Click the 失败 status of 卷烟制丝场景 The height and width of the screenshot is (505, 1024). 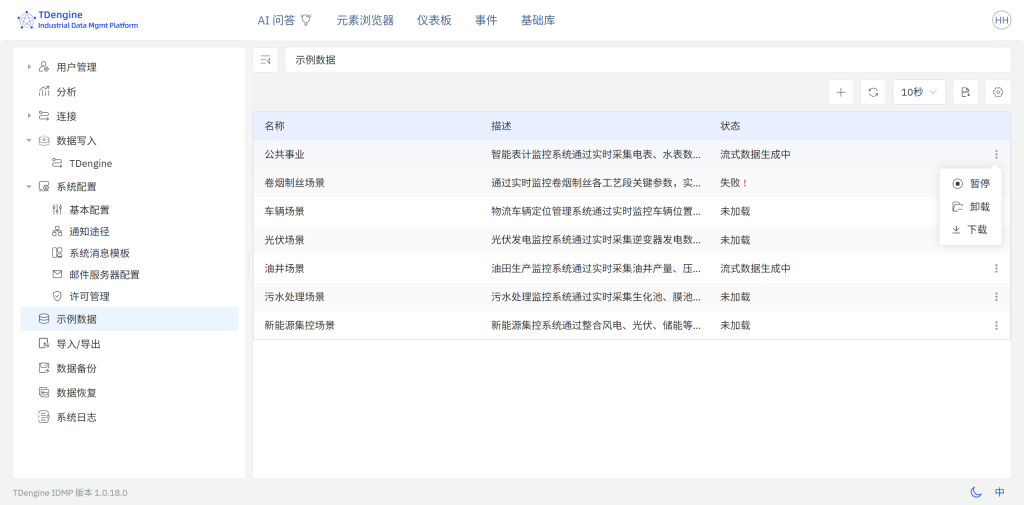click(730, 183)
